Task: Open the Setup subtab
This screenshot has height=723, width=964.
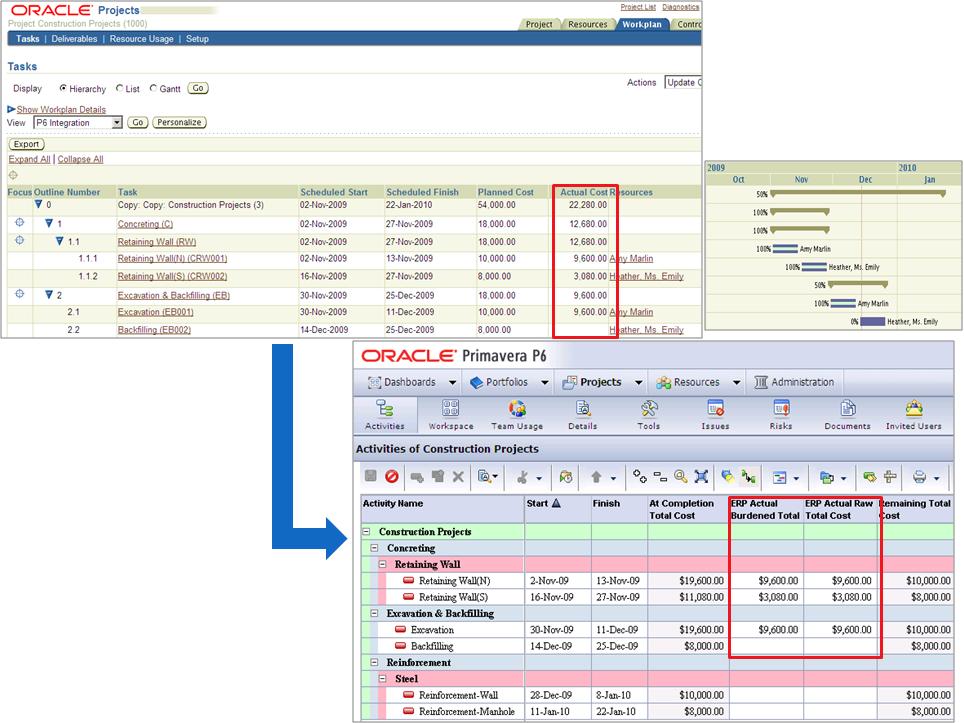Action: click(x=197, y=39)
